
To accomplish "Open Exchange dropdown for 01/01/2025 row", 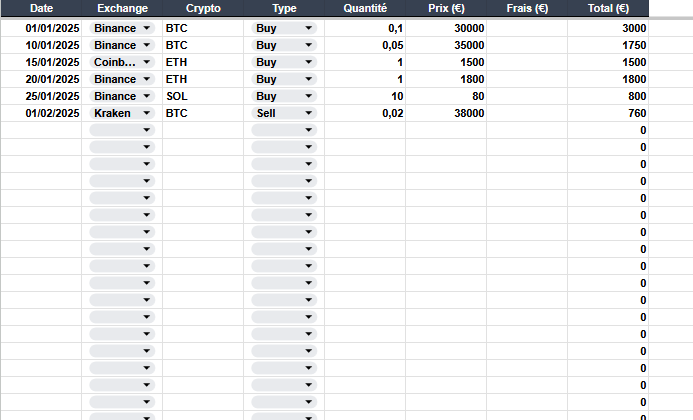I will [122, 28].
